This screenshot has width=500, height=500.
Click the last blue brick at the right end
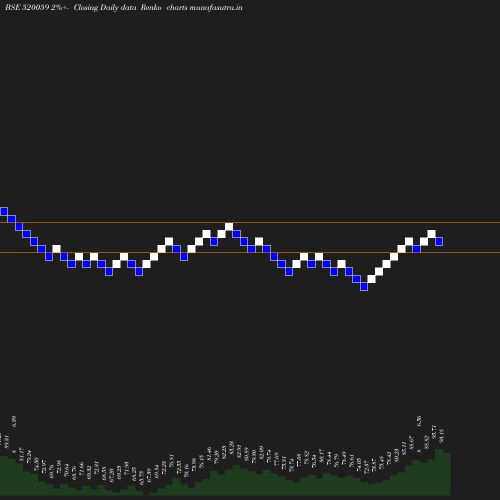pyautogui.click(x=439, y=241)
